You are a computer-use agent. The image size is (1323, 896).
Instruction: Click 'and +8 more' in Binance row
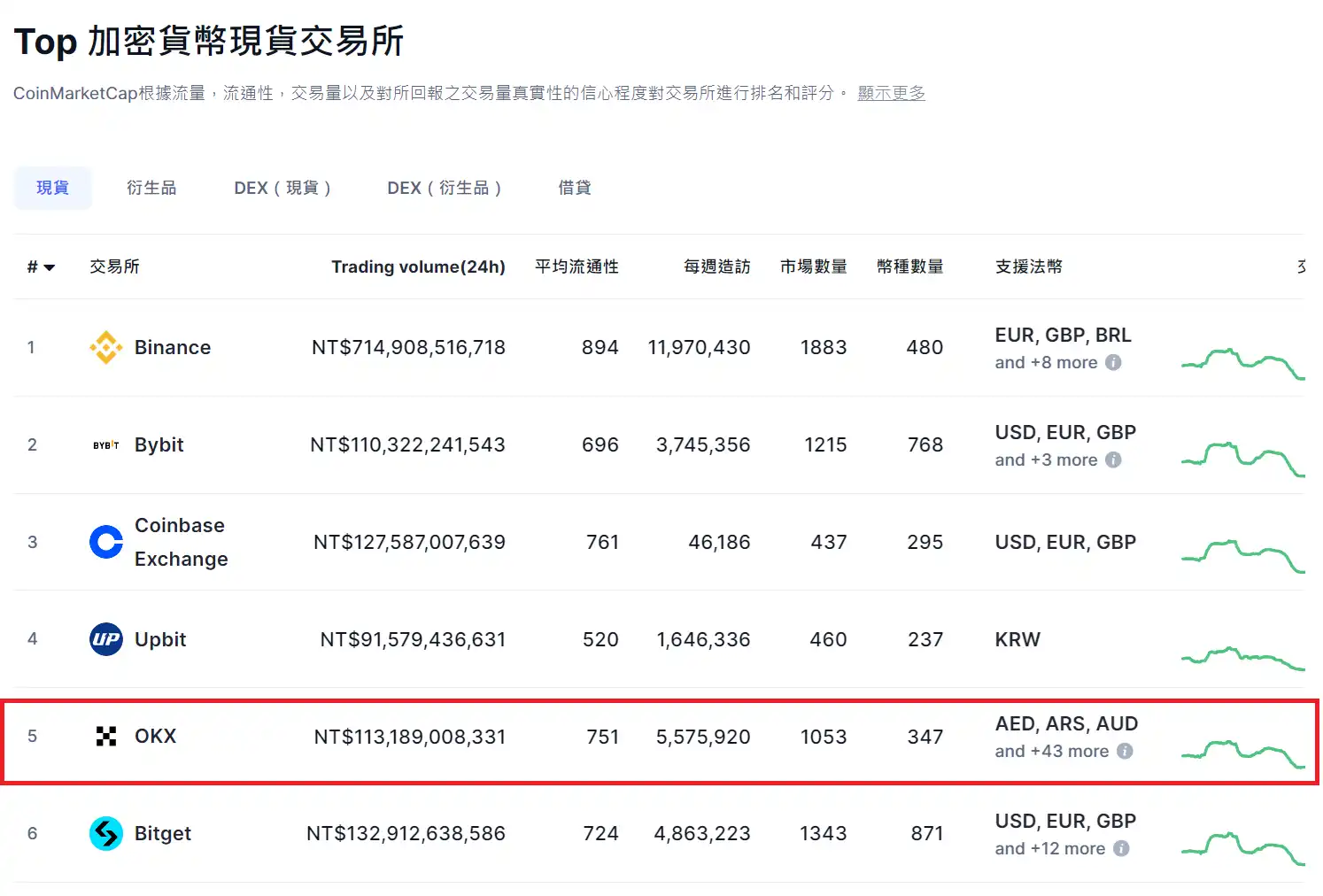tap(1047, 362)
